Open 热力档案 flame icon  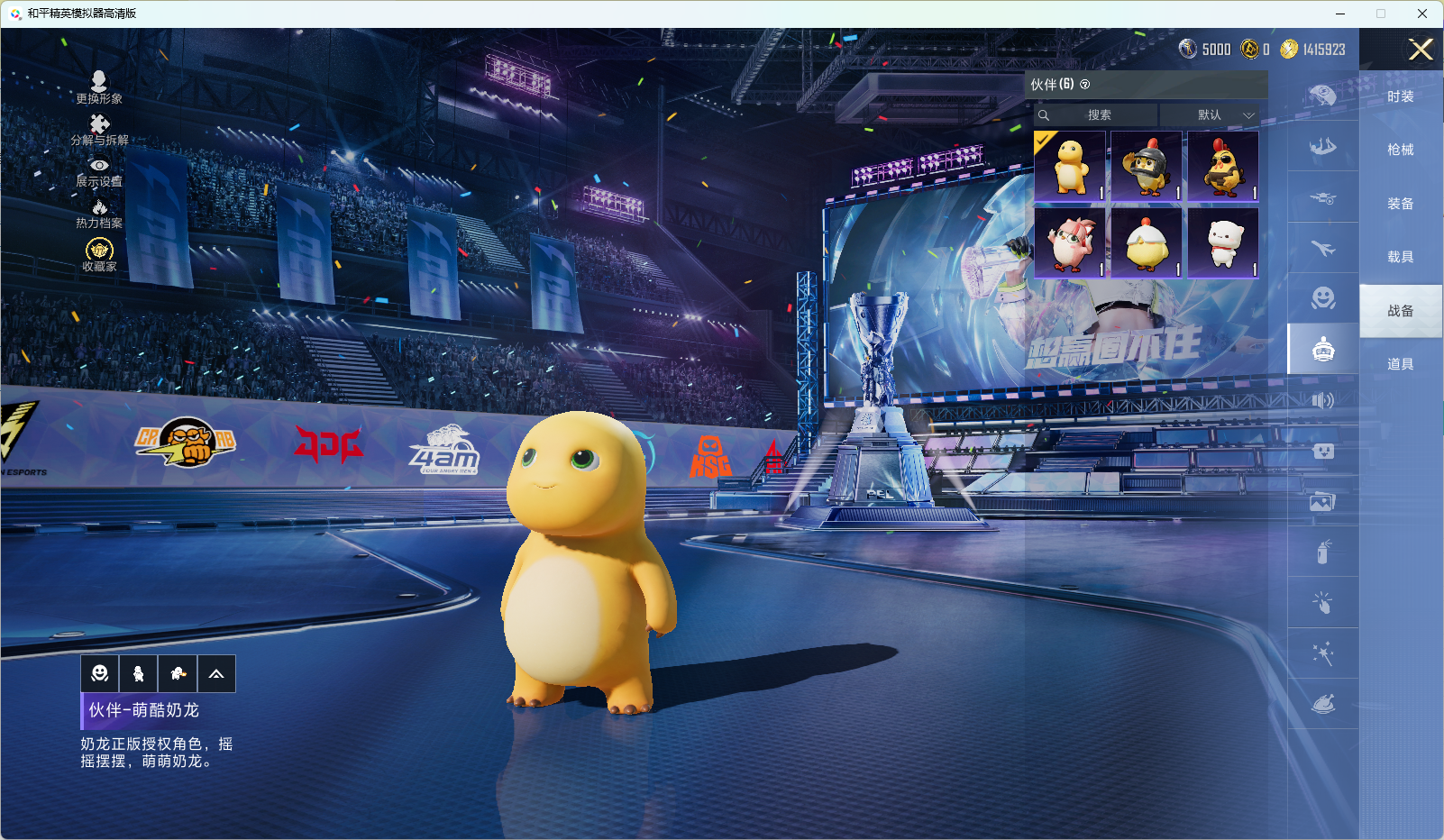99,214
